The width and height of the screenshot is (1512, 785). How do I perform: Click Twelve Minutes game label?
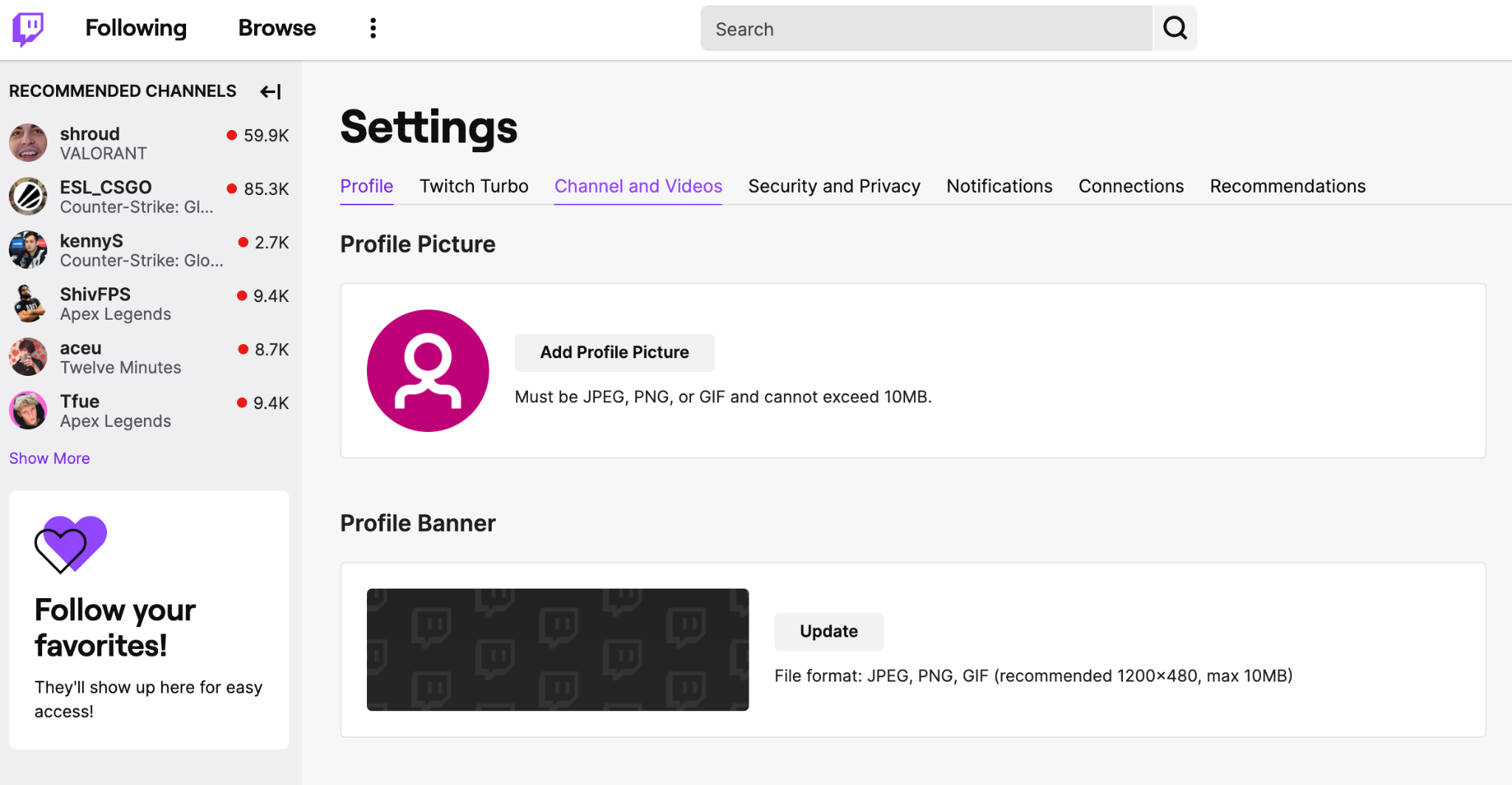coord(120,368)
